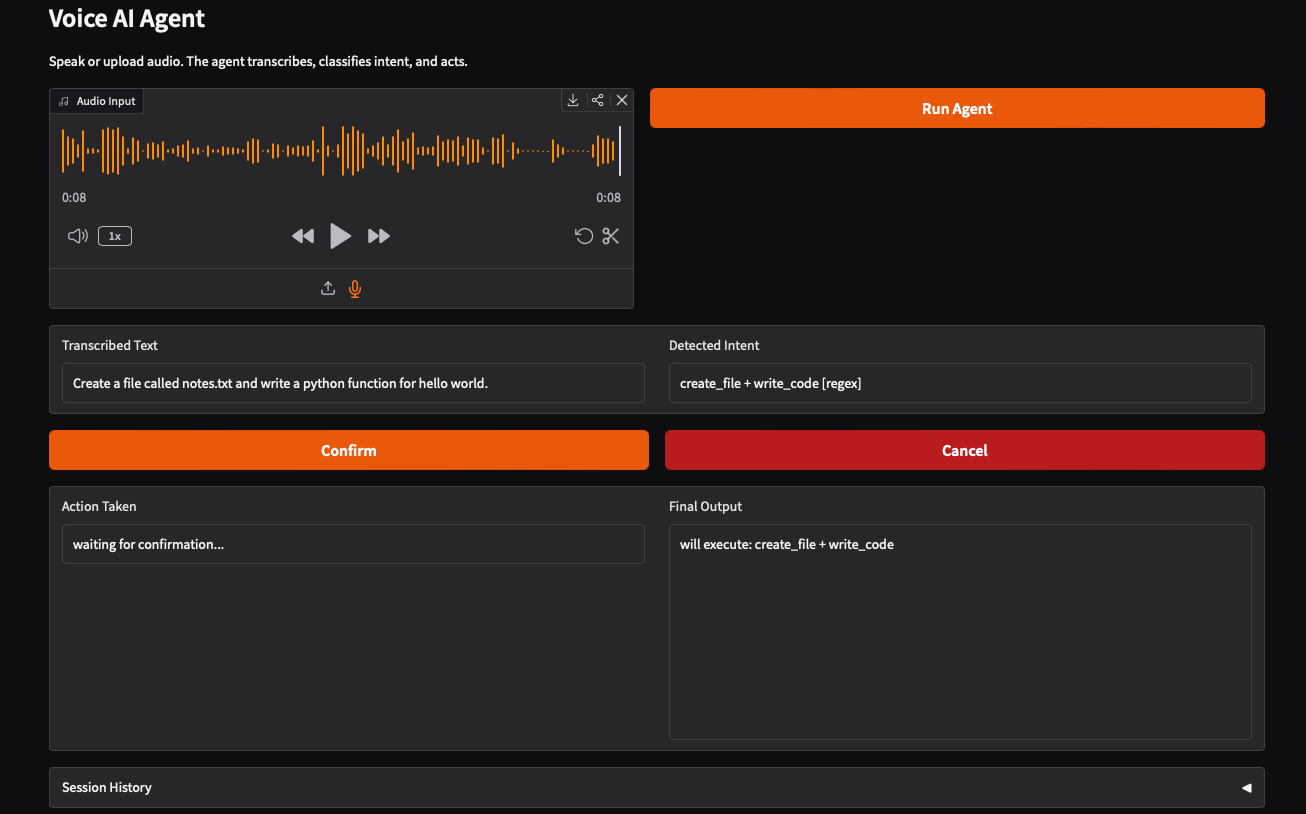Undo audio edits with reset icon

point(584,236)
